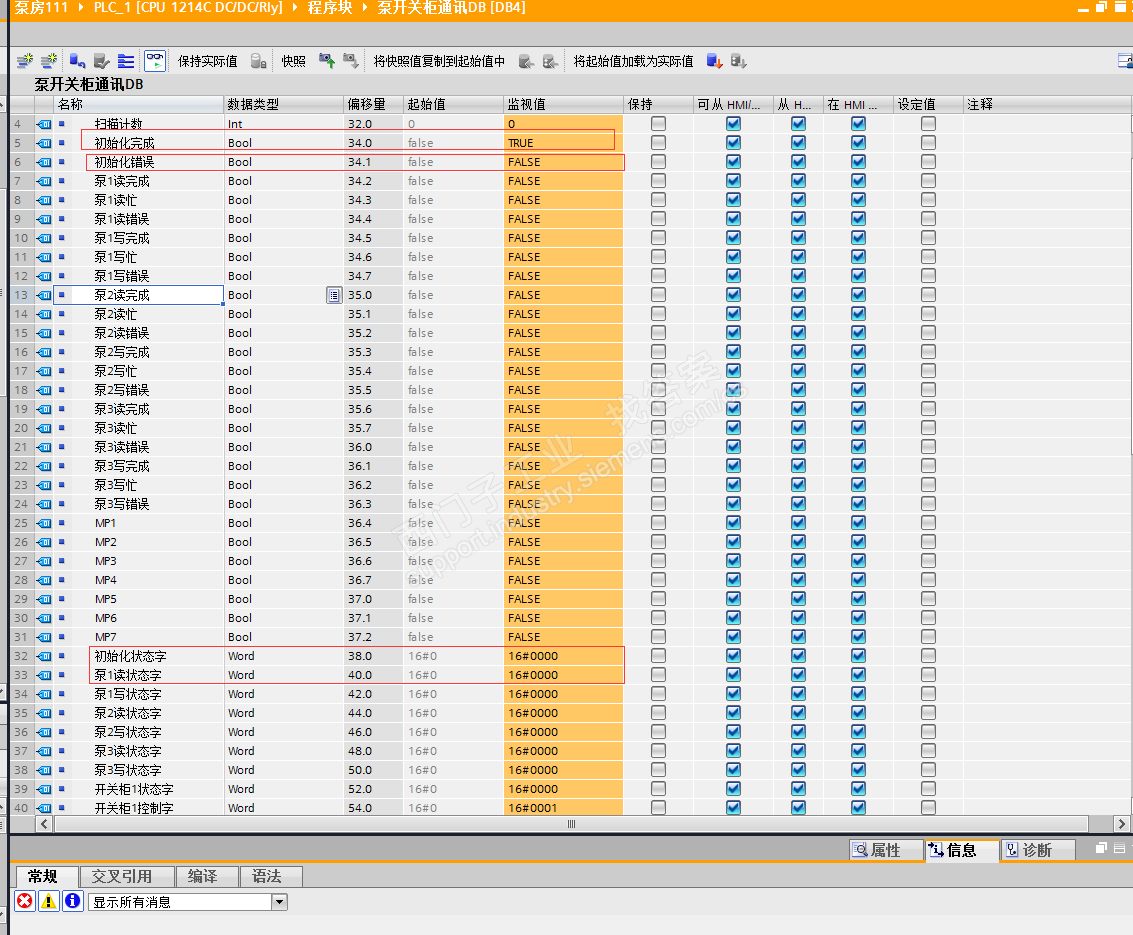This screenshot has width=1133, height=935.
Task: Click the horizontal scrollbar in the table
Action: 571,824
